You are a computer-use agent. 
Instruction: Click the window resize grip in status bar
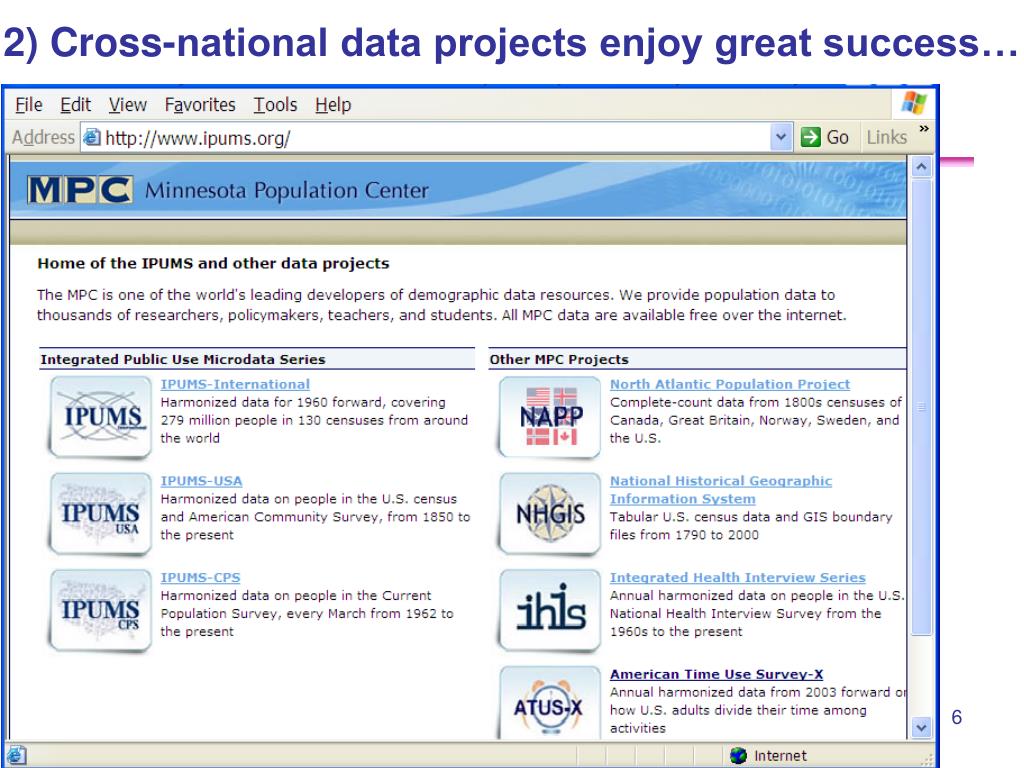927,758
